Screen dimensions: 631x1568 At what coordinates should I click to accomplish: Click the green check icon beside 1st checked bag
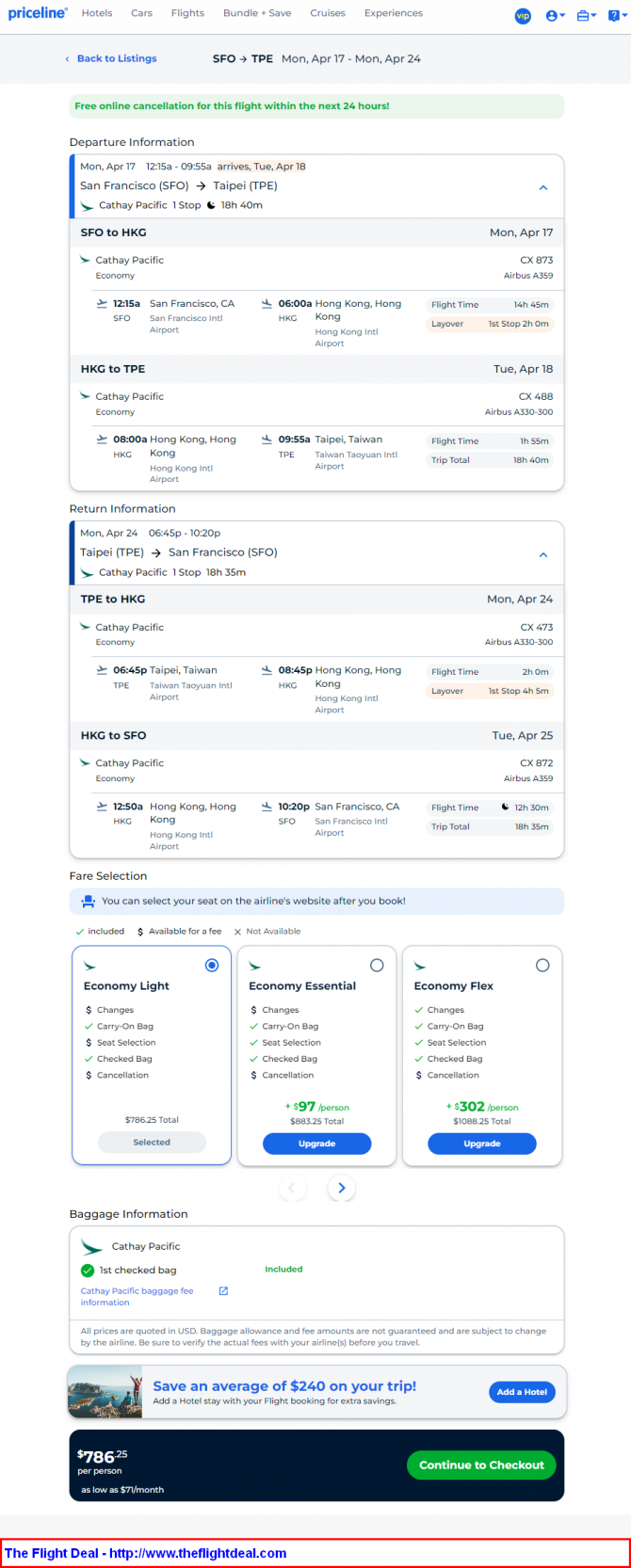[88, 1271]
